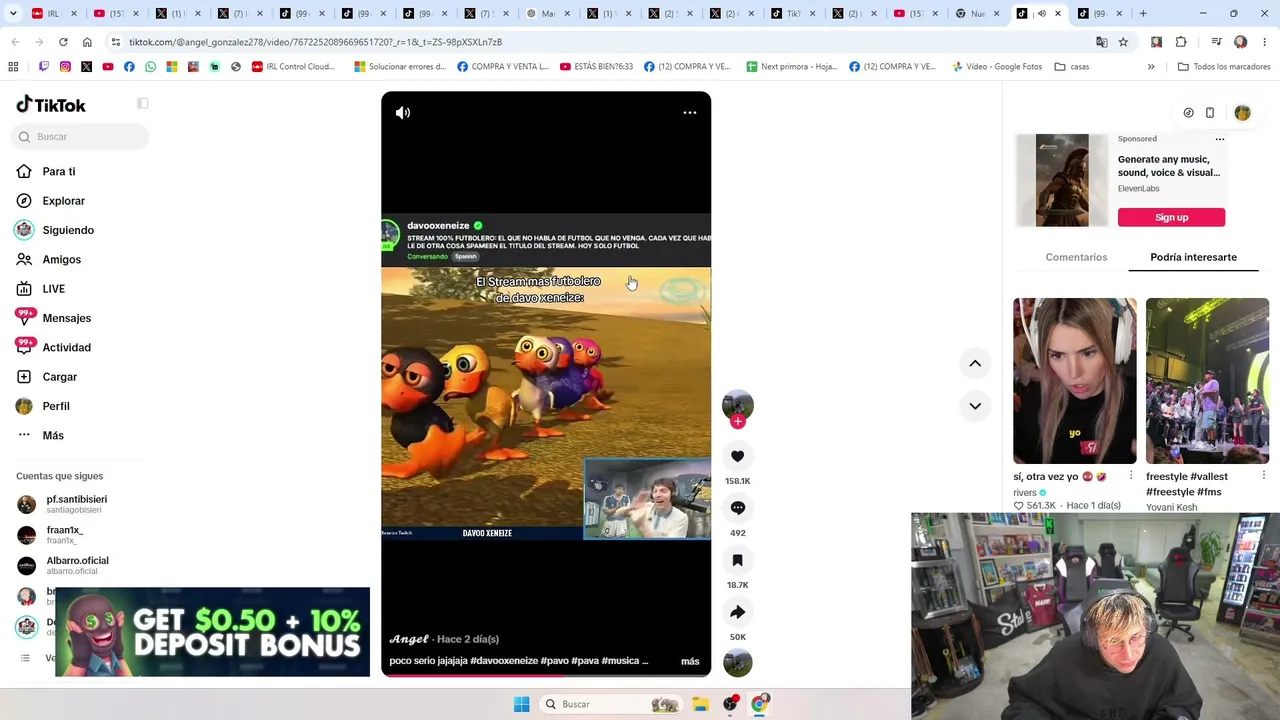Go to the next video (down chevron)

coord(975,406)
